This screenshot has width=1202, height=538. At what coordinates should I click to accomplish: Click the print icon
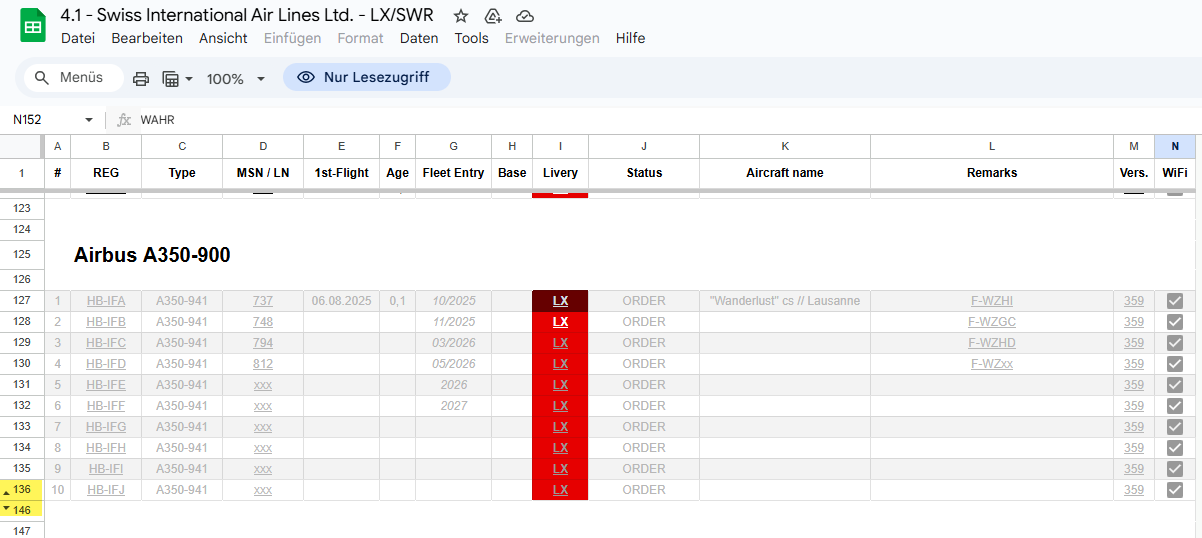(141, 78)
